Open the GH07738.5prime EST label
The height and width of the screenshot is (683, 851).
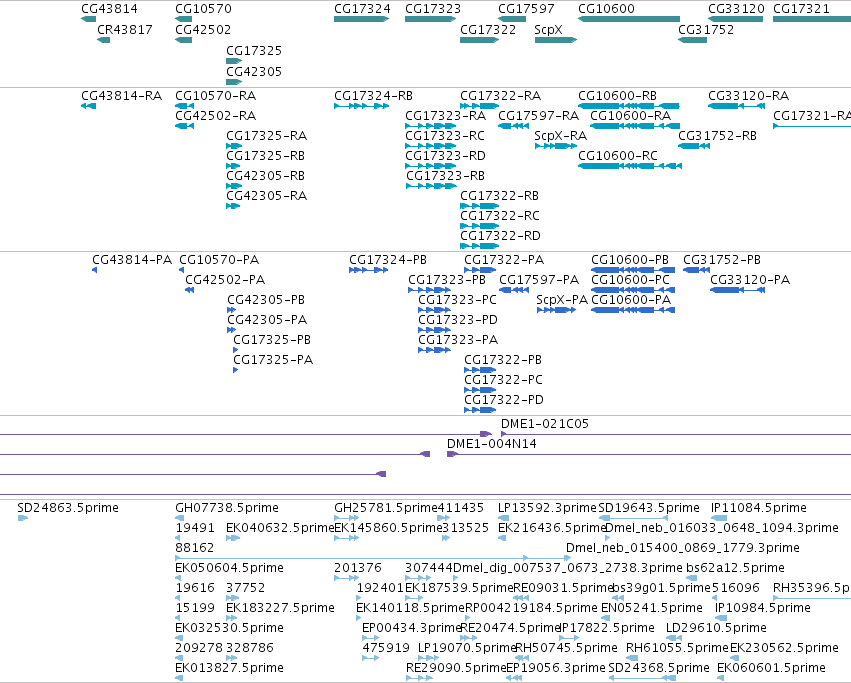pyautogui.click(x=227, y=508)
